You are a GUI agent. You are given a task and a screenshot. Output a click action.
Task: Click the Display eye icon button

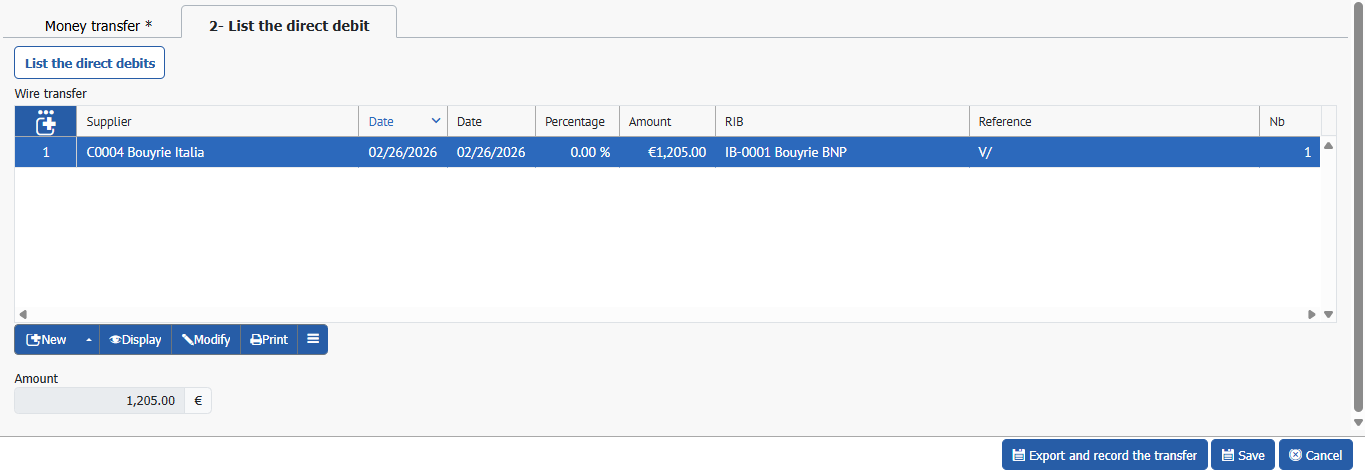(x=135, y=340)
